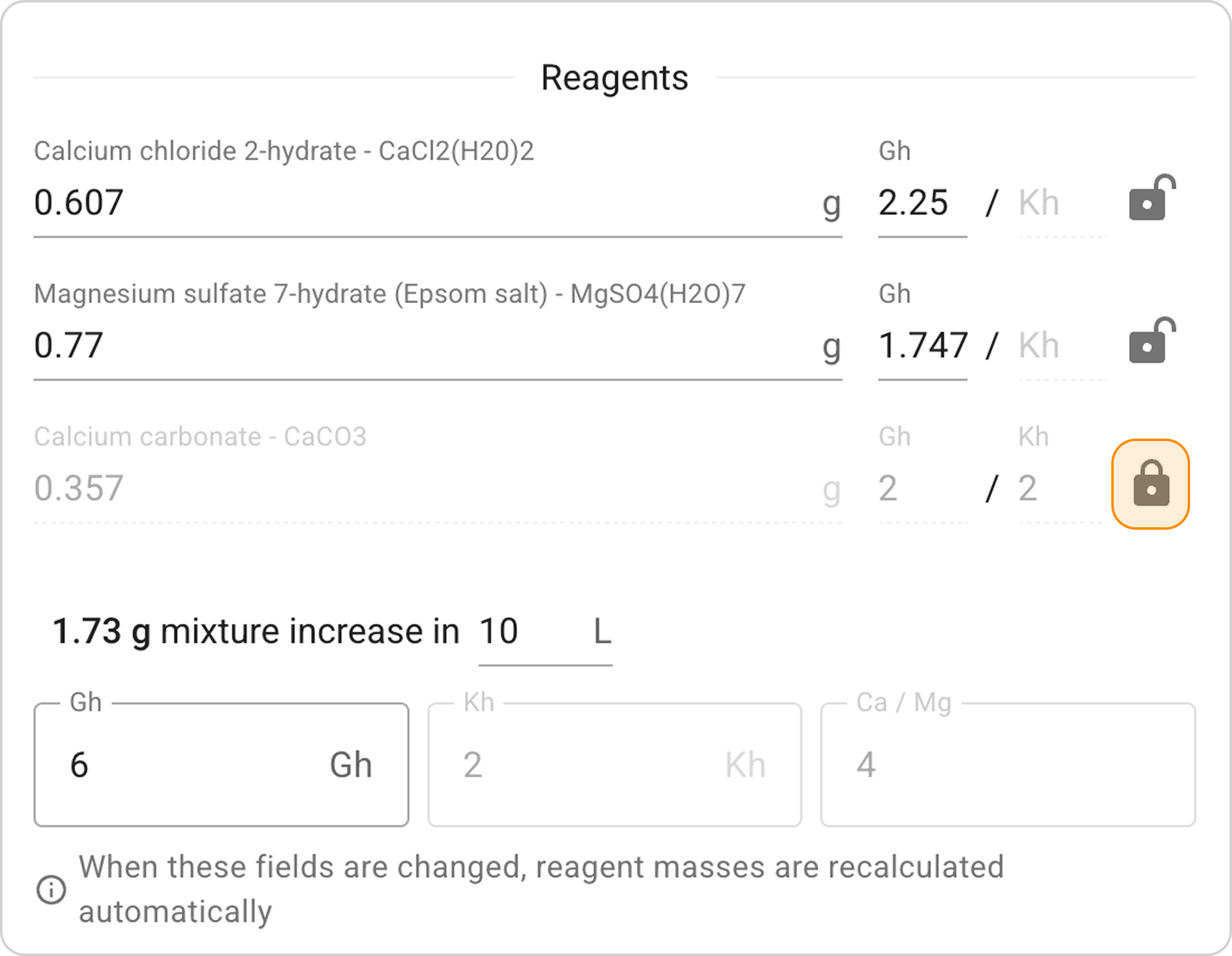Screen dimensions: 1232x956
Task: Click the info icon beside the recalculation note
Action: (51, 889)
